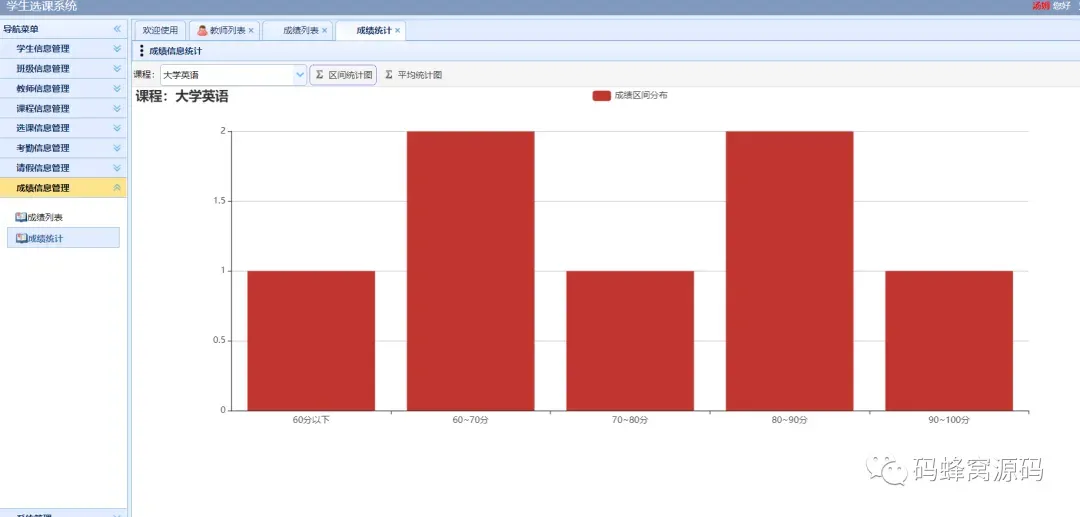Click the 90~100分 bar in chart
The image size is (1080, 517).
click(x=949, y=341)
